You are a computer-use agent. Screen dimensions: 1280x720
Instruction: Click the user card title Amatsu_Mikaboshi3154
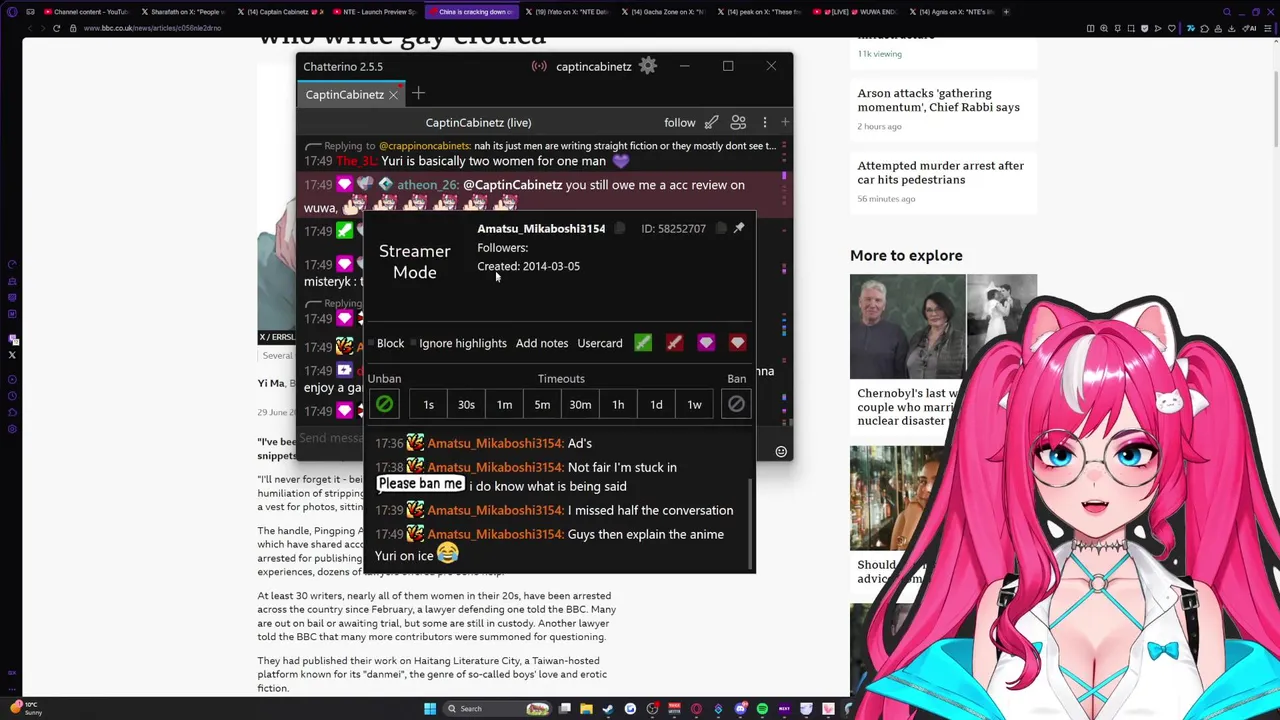(541, 229)
